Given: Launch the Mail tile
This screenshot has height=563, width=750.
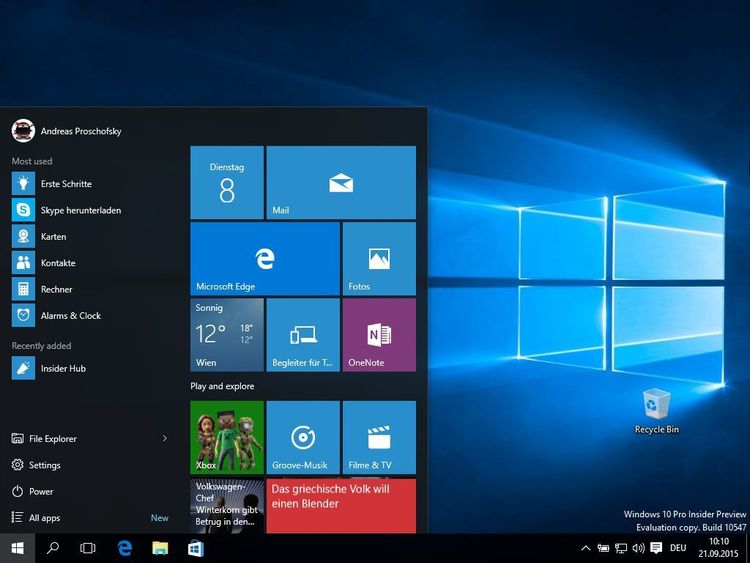Looking at the screenshot, I should tap(341, 183).
